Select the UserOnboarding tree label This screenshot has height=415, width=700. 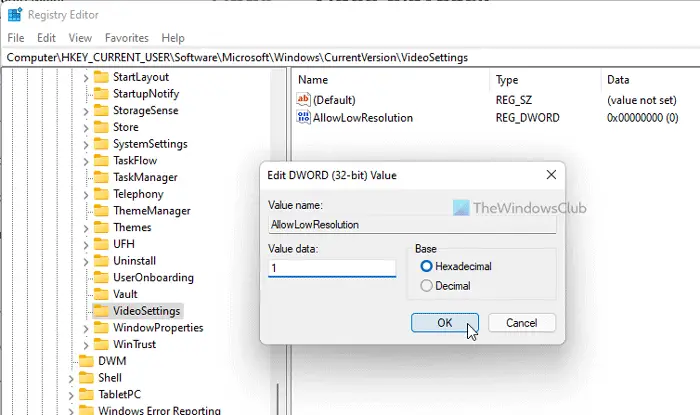(x=153, y=278)
